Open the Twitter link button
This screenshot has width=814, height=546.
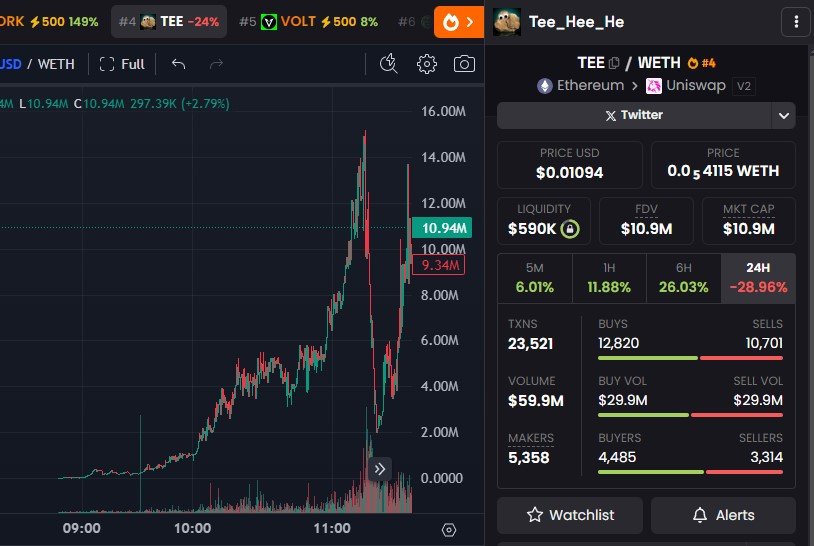[x=634, y=115]
